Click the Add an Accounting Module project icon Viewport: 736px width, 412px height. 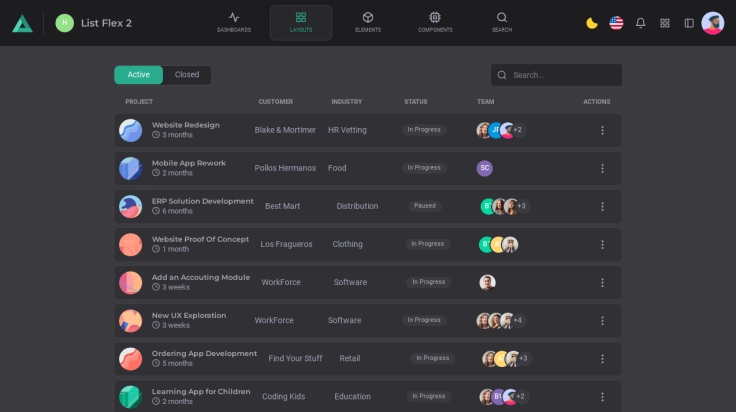click(x=130, y=283)
